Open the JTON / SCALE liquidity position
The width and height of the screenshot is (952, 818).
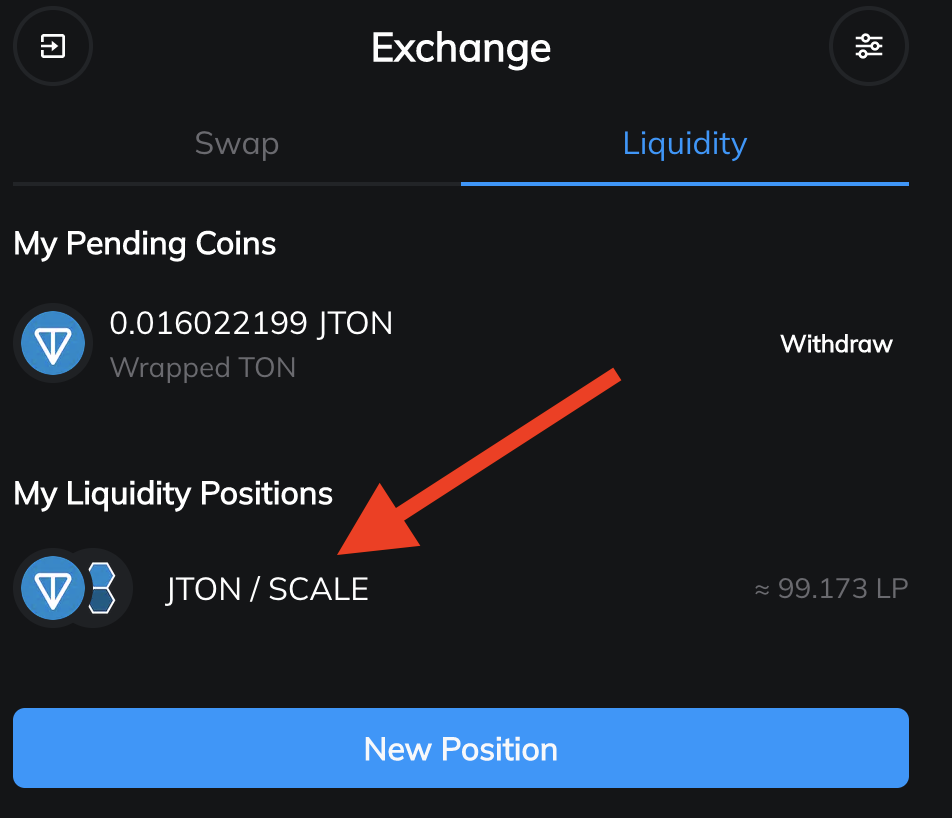click(267, 589)
